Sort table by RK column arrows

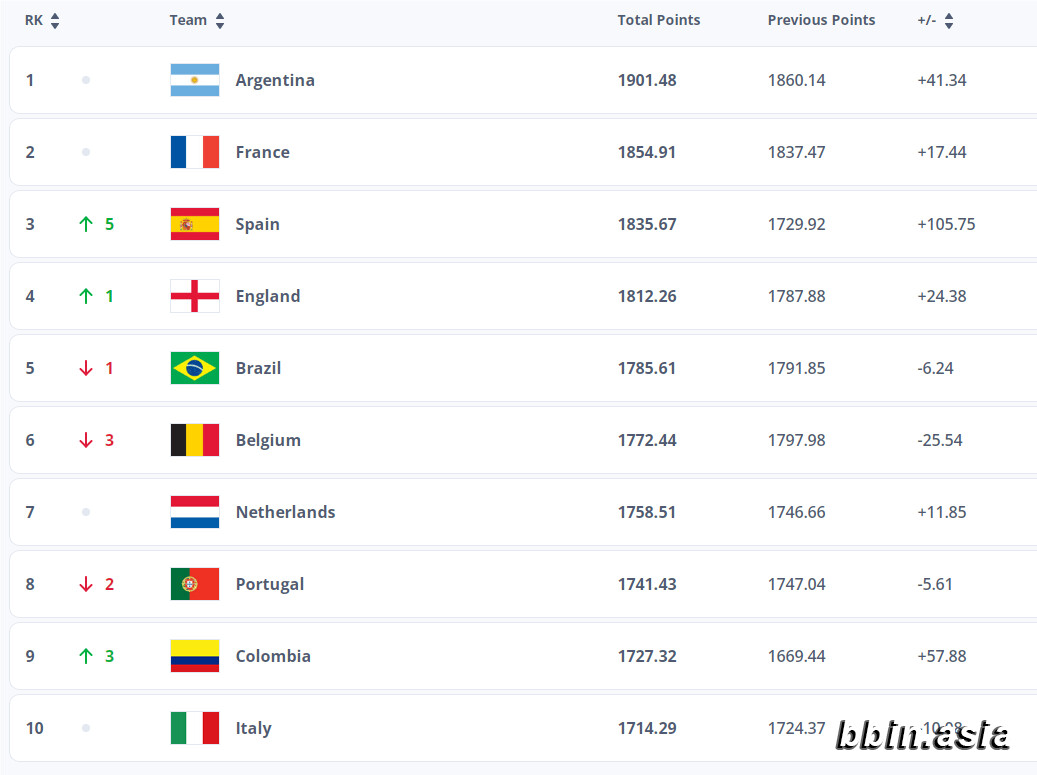coord(55,20)
